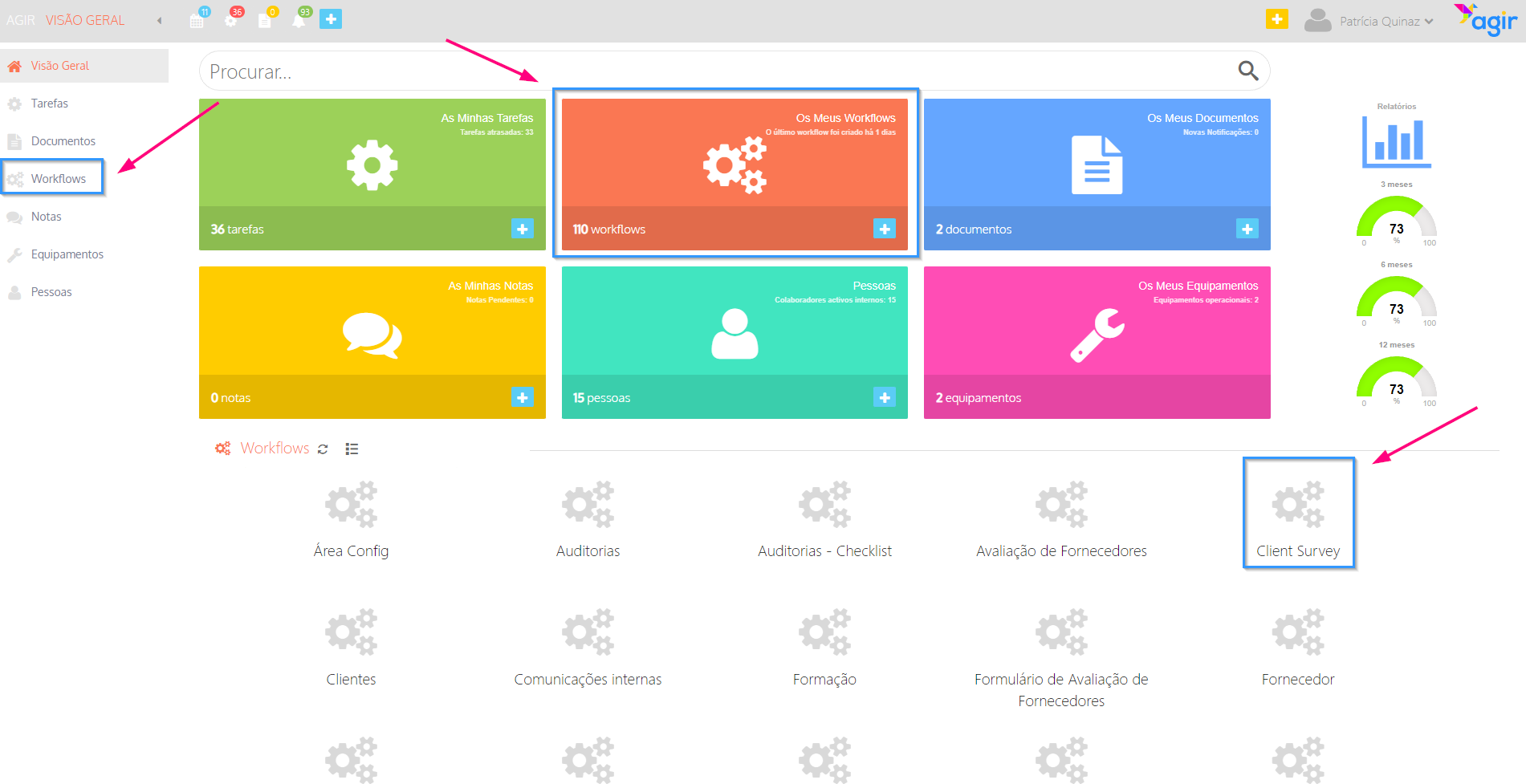Add new workflow via the plus on 110 workflows
The width and height of the screenshot is (1526, 784).
click(885, 229)
